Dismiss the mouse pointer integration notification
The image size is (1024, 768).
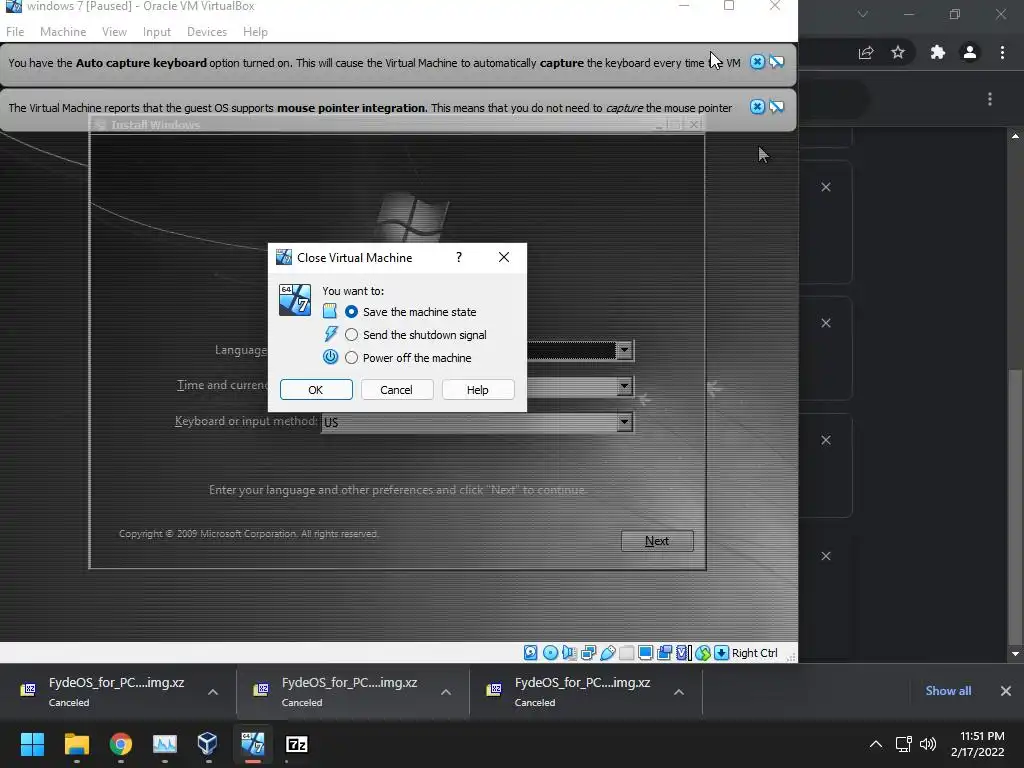(757, 106)
